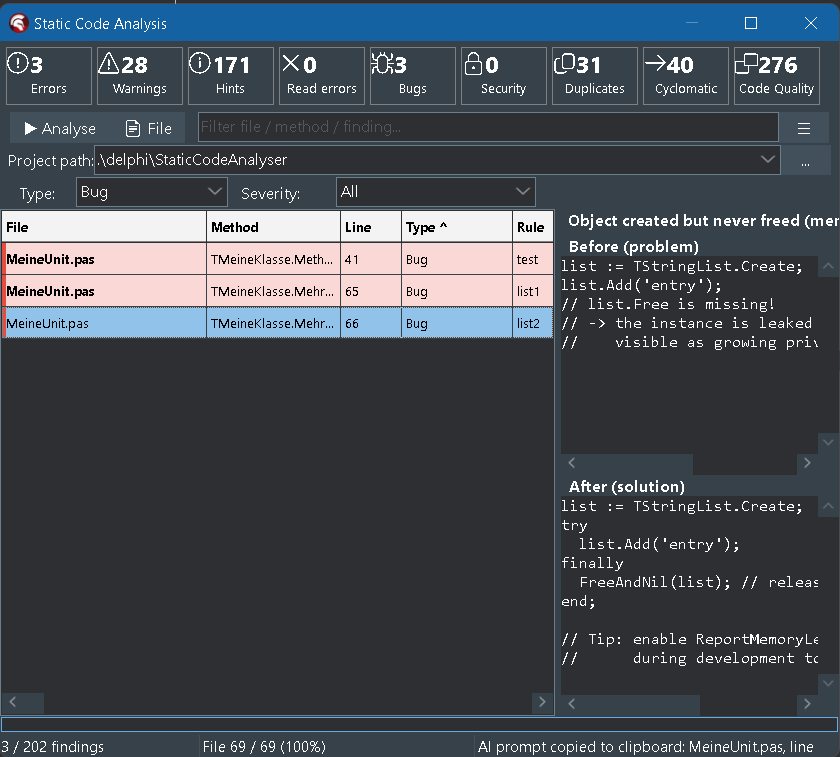
Task: Close the Static Code Analysis window
Action: (x=811, y=23)
